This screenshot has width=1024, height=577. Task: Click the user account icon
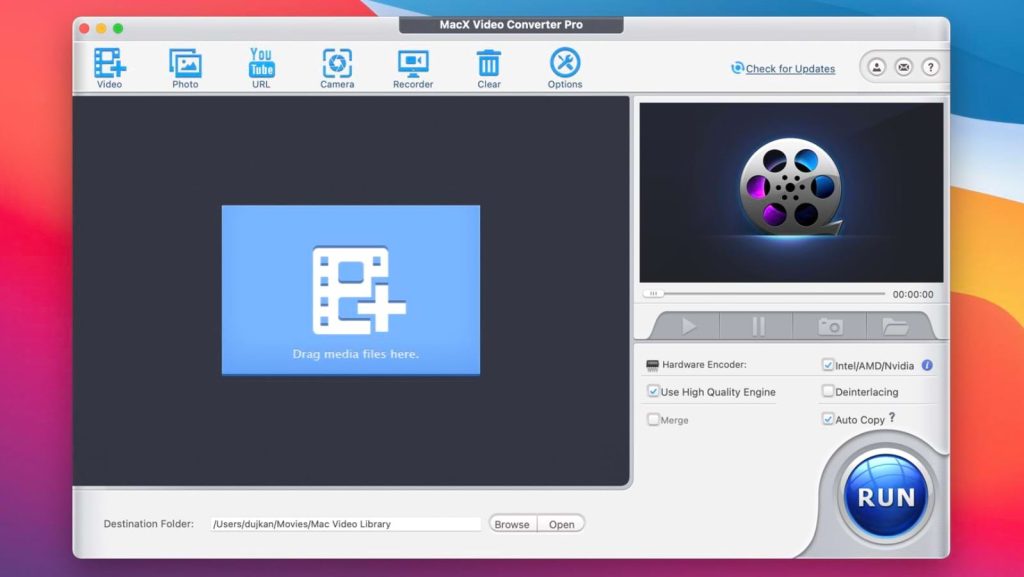(876, 67)
